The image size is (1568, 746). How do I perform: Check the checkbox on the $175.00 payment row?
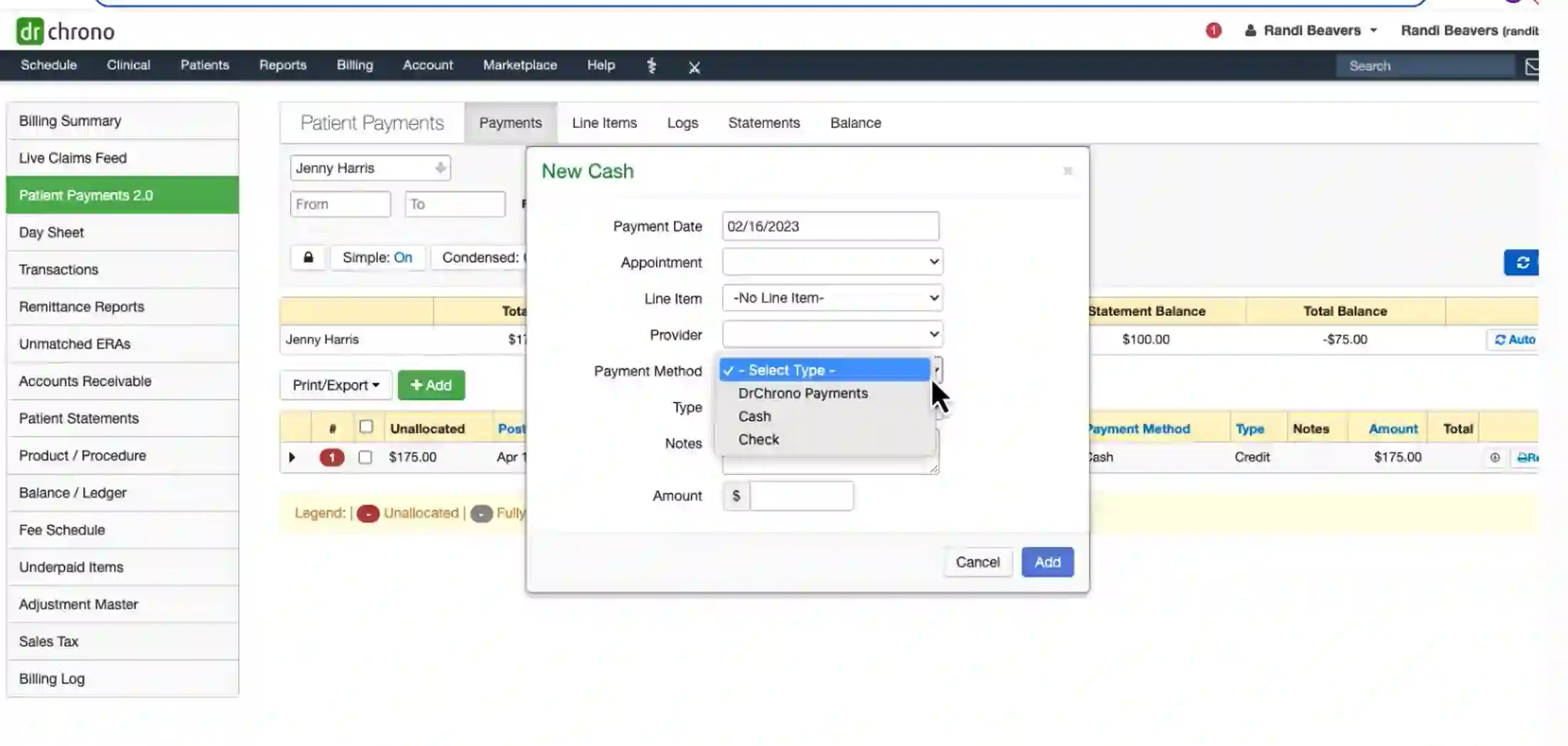point(366,457)
